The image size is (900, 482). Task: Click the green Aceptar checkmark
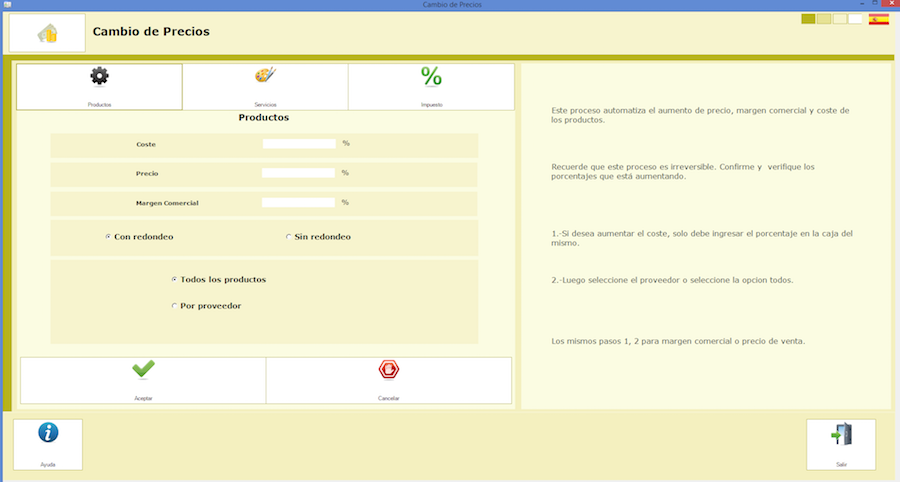(143, 371)
